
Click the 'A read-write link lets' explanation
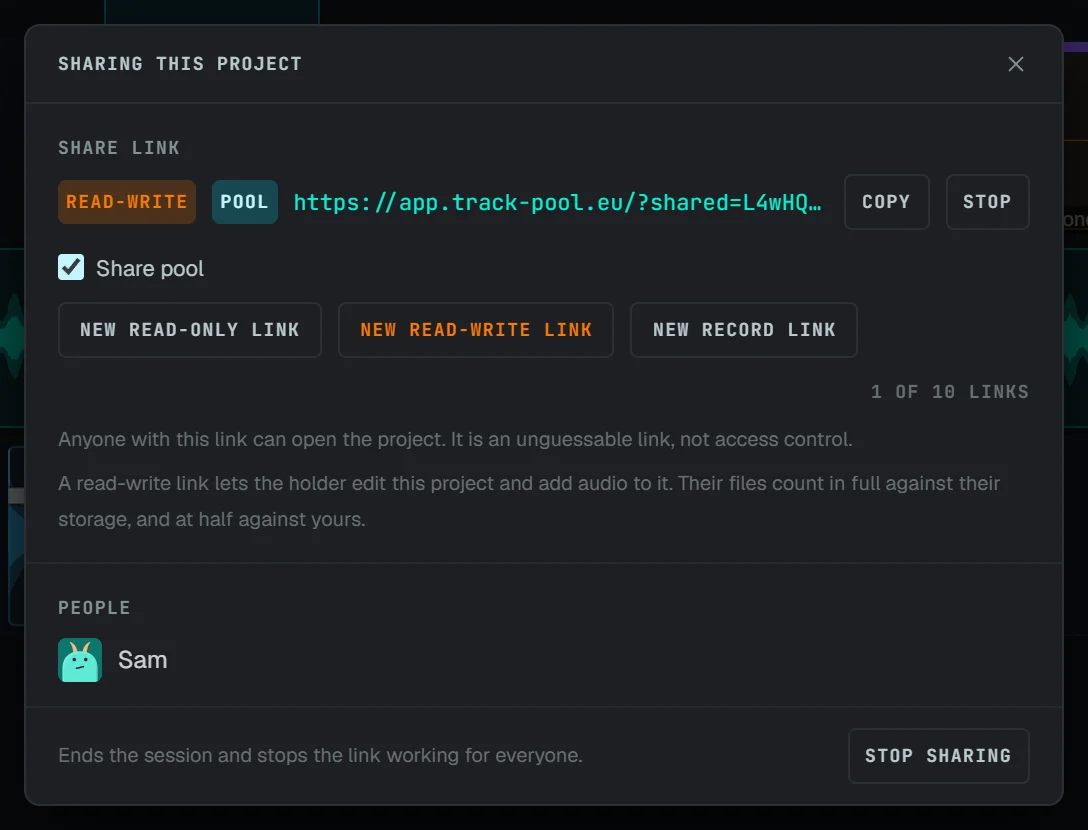[x=529, y=501]
